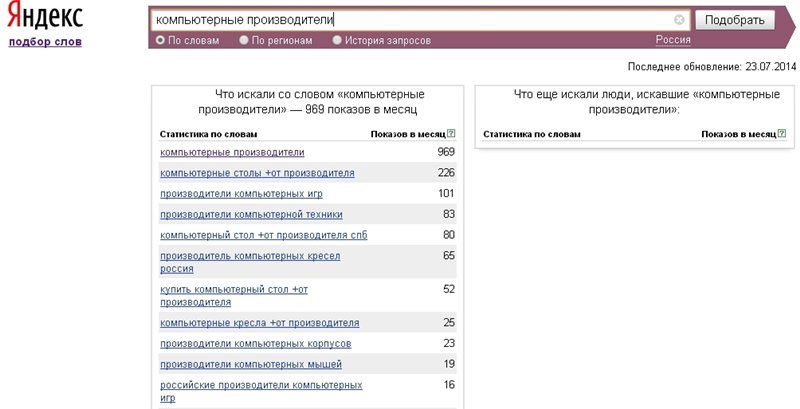The height and width of the screenshot is (409, 800).
Task: Select the 'По регионам' radio button
Action: pos(244,40)
